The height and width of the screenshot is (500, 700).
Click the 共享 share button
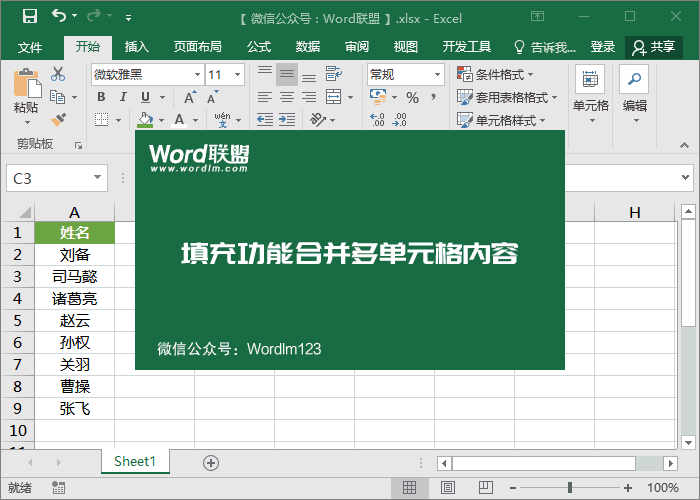pos(654,47)
